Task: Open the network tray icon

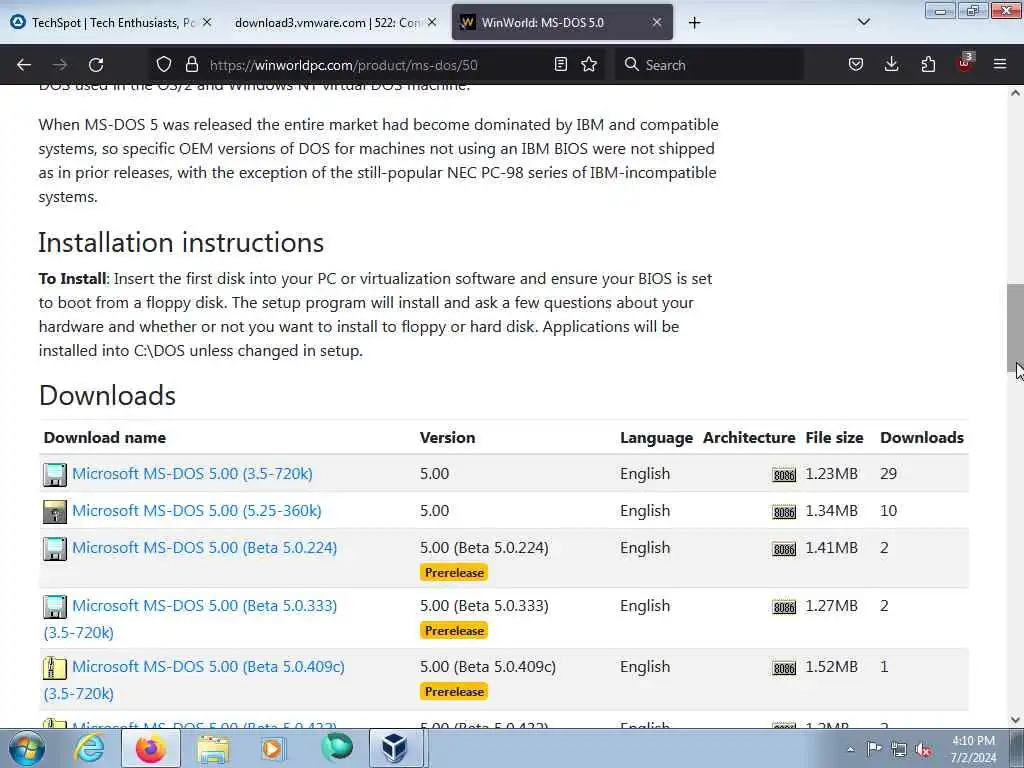Action: 899,750
